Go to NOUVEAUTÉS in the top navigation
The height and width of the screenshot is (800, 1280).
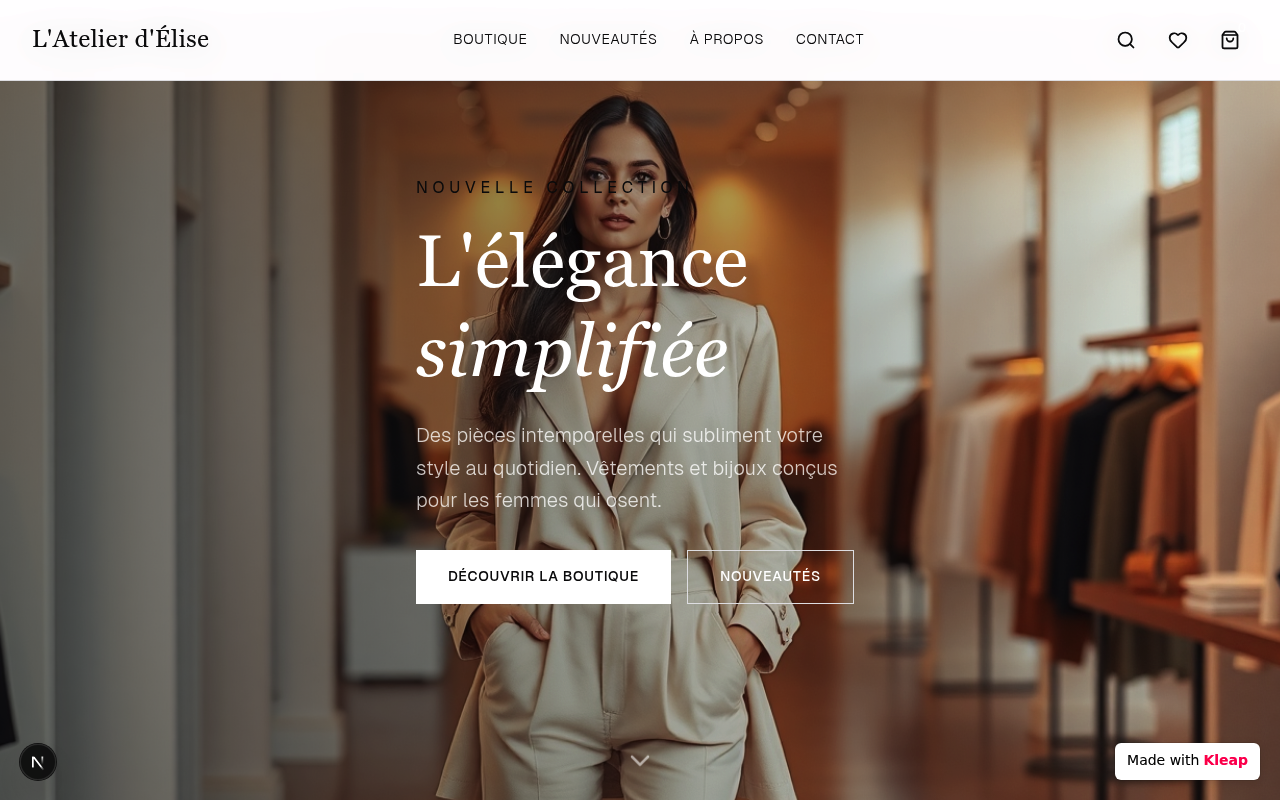(x=608, y=40)
